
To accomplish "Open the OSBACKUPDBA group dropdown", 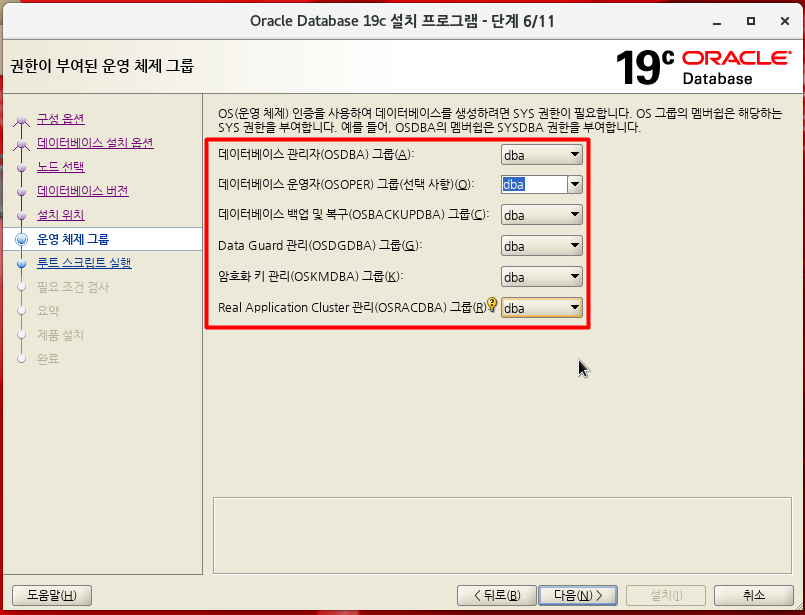I will coord(542,215).
